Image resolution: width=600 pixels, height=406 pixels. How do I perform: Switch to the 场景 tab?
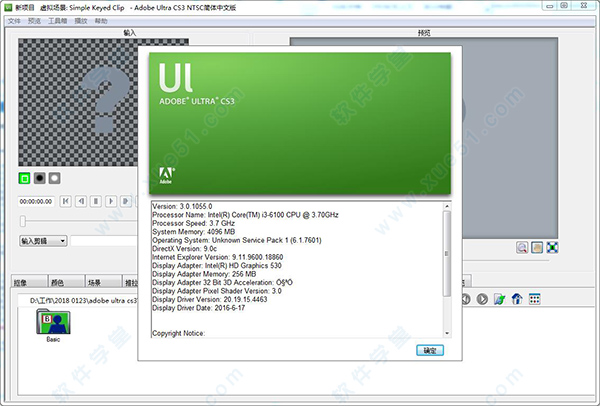[x=103, y=282]
